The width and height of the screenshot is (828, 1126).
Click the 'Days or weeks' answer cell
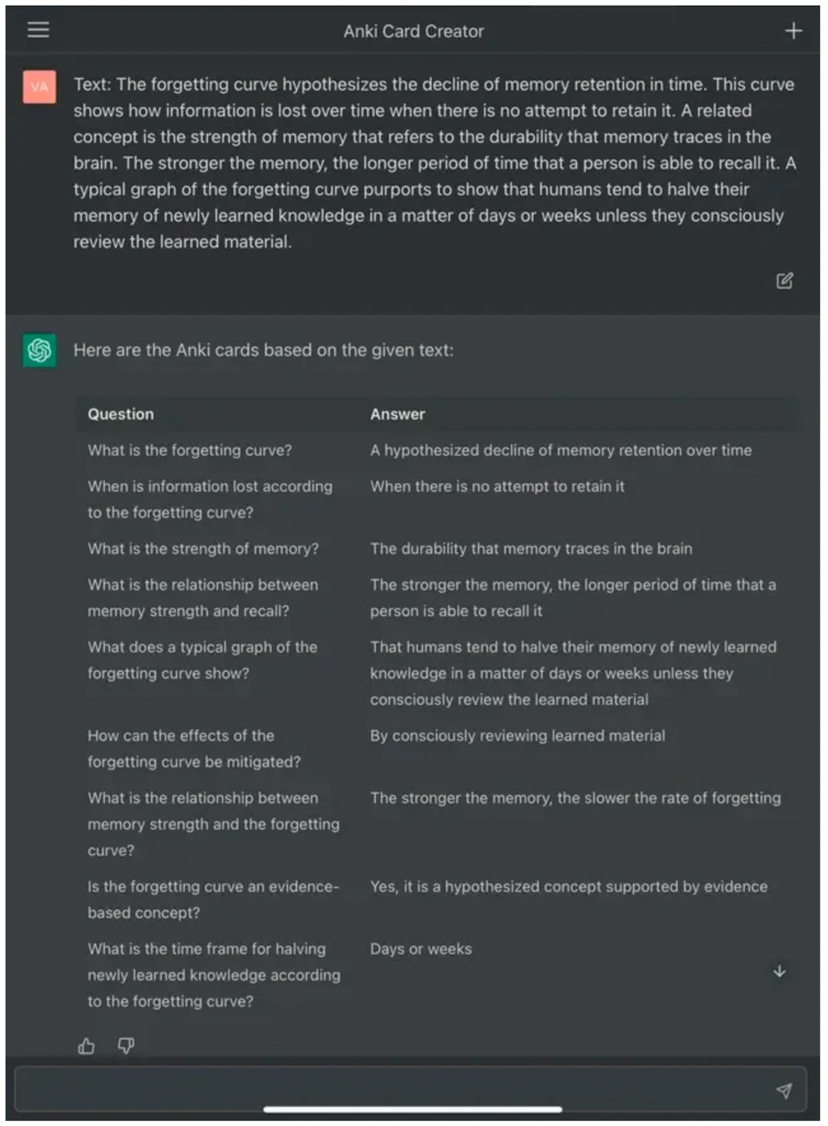click(x=421, y=949)
